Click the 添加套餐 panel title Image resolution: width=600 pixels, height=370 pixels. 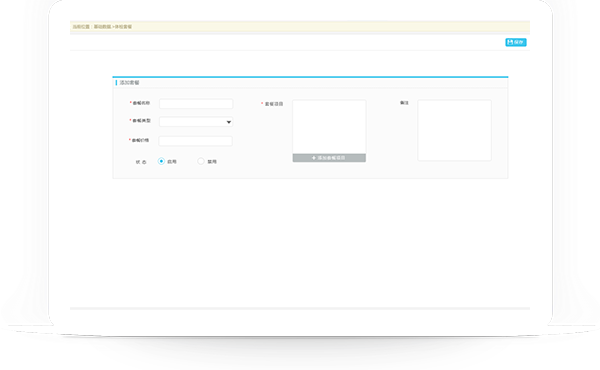coord(129,83)
